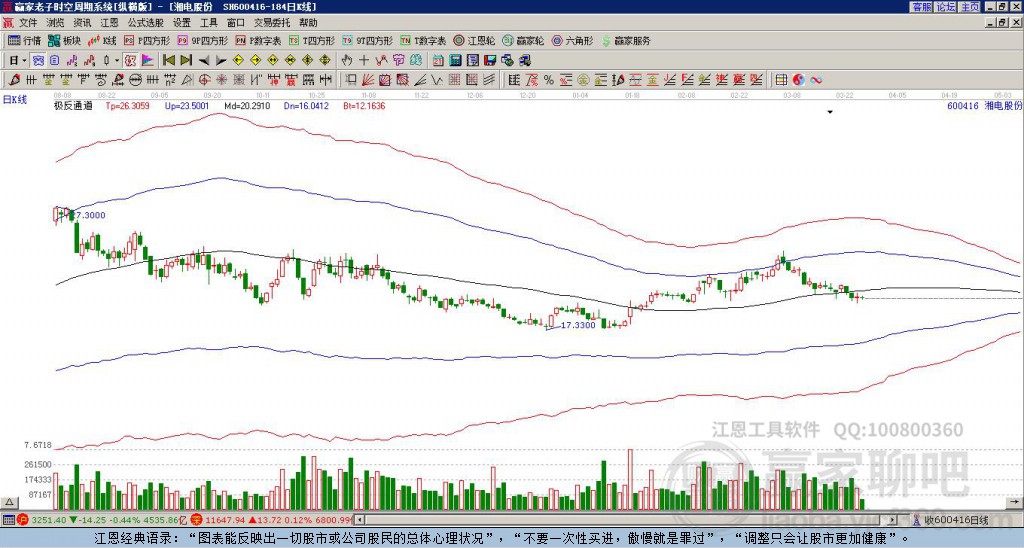Open the T数字表 tool
This screenshot has width=1024, height=548.
click(423, 40)
